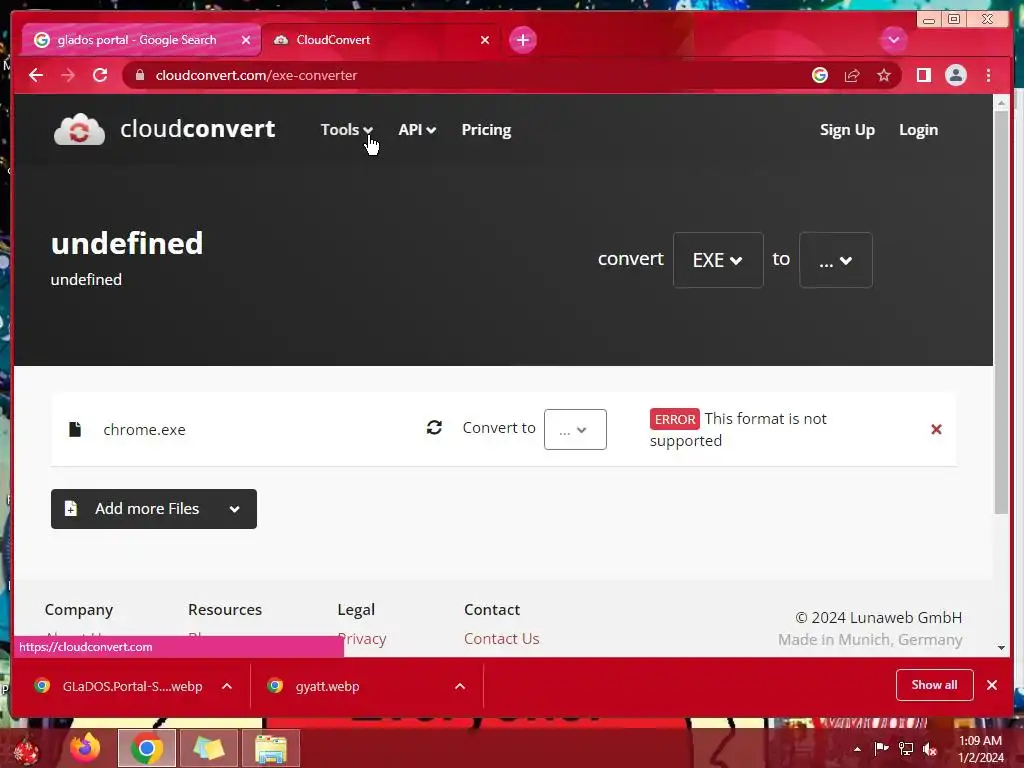Remove chrome.exe with the red X
The image size is (1024, 768).
936,429
